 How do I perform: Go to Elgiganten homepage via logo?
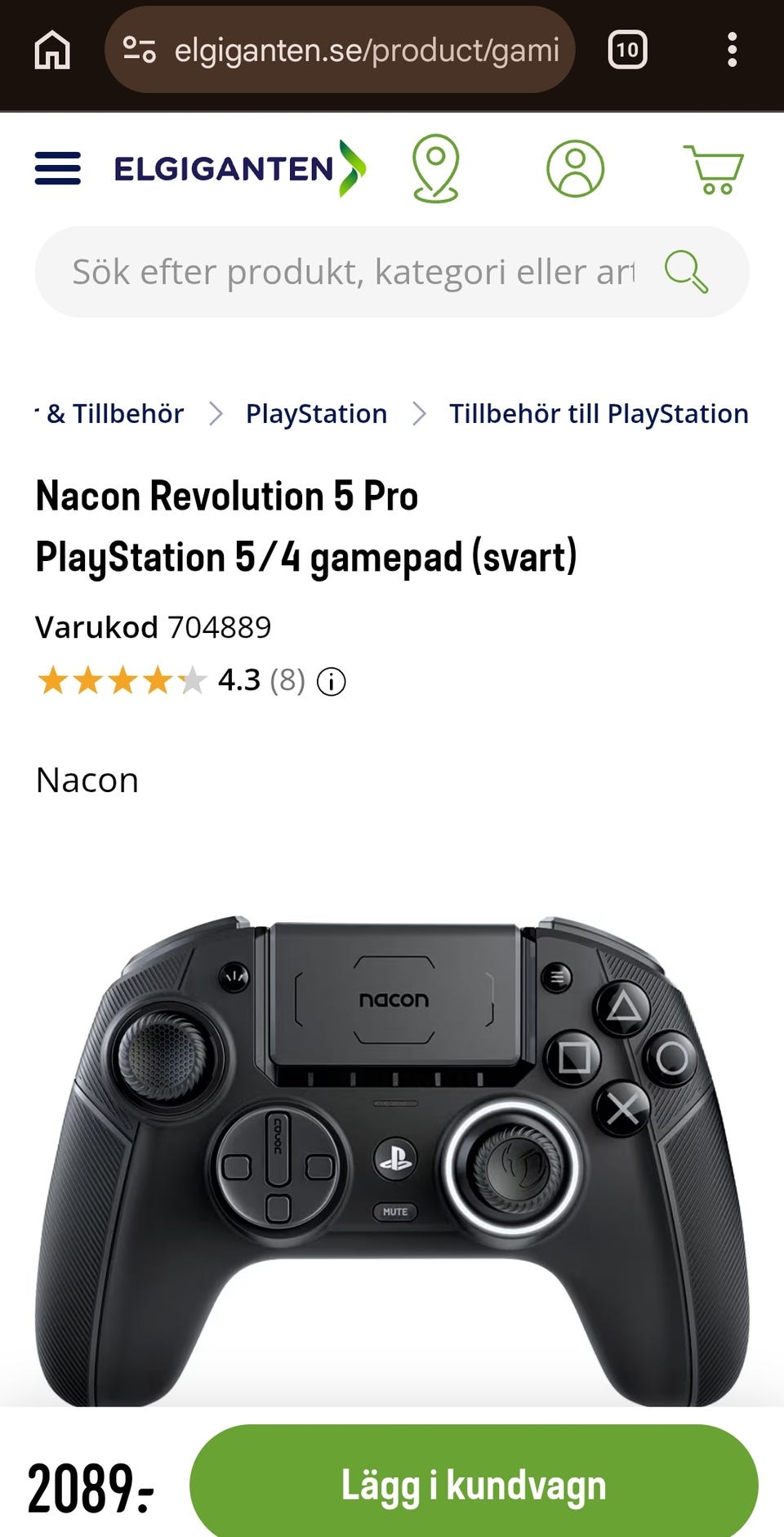pyautogui.click(x=238, y=168)
